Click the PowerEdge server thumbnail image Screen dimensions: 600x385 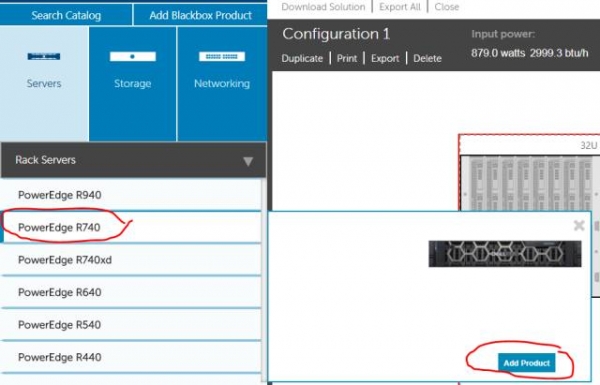pos(505,254)
